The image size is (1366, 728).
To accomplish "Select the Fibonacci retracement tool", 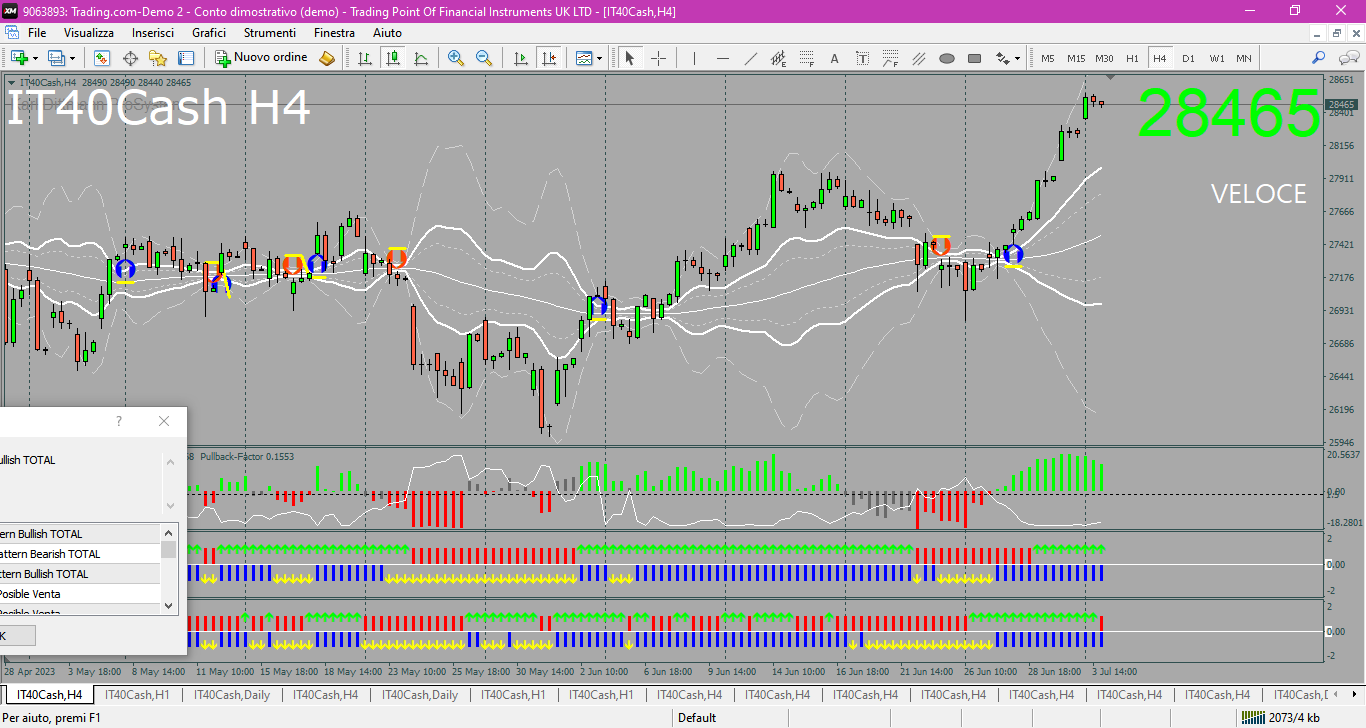I will (x=806, y=58).
